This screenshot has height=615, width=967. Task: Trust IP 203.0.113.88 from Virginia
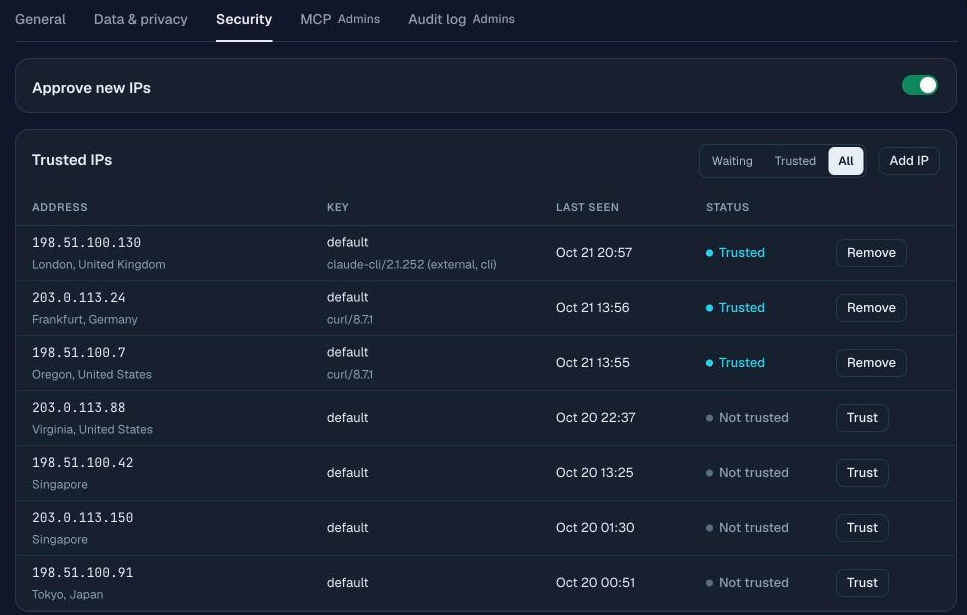(862, 418)
